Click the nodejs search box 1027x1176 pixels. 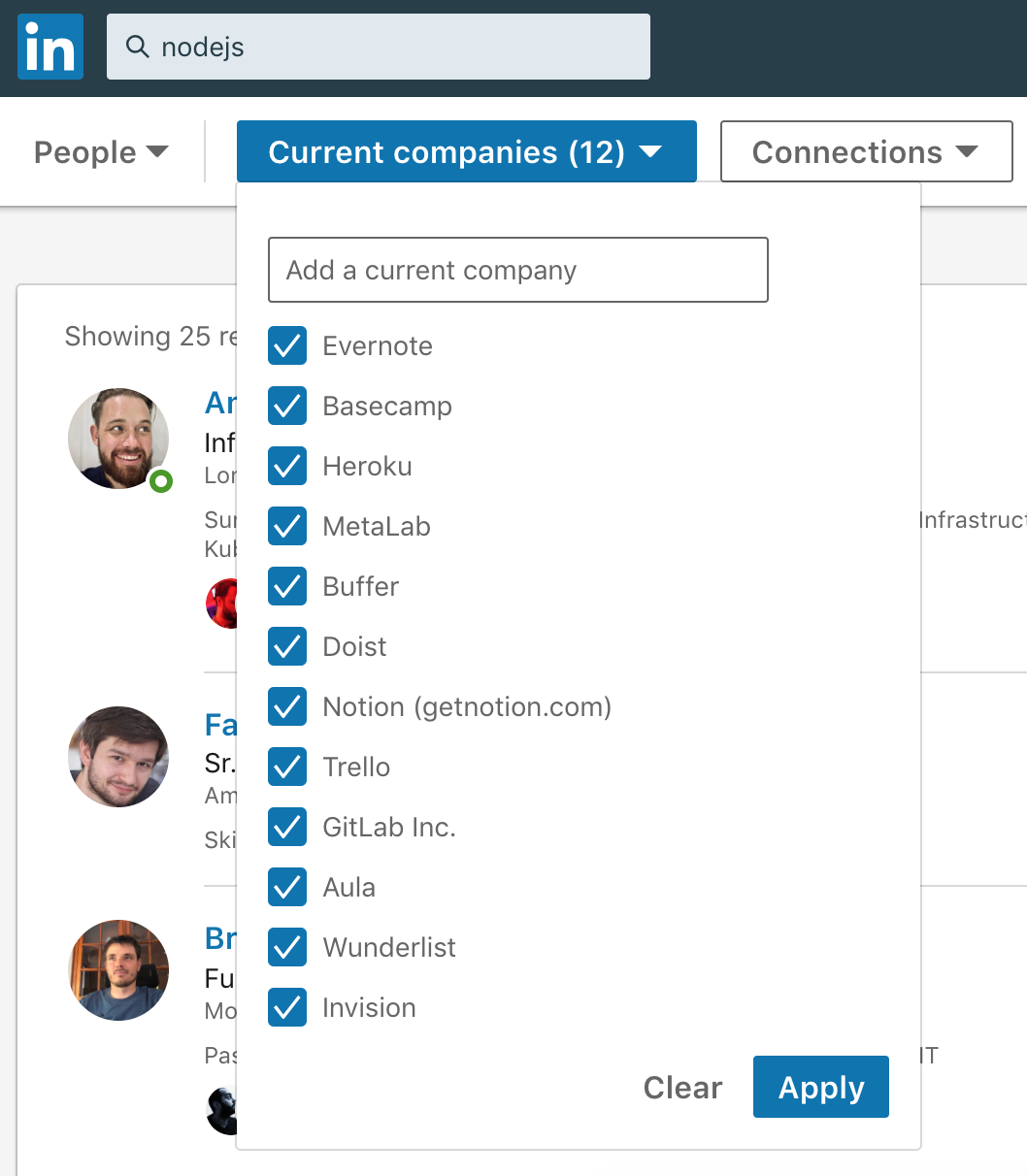tap(379, 47)
